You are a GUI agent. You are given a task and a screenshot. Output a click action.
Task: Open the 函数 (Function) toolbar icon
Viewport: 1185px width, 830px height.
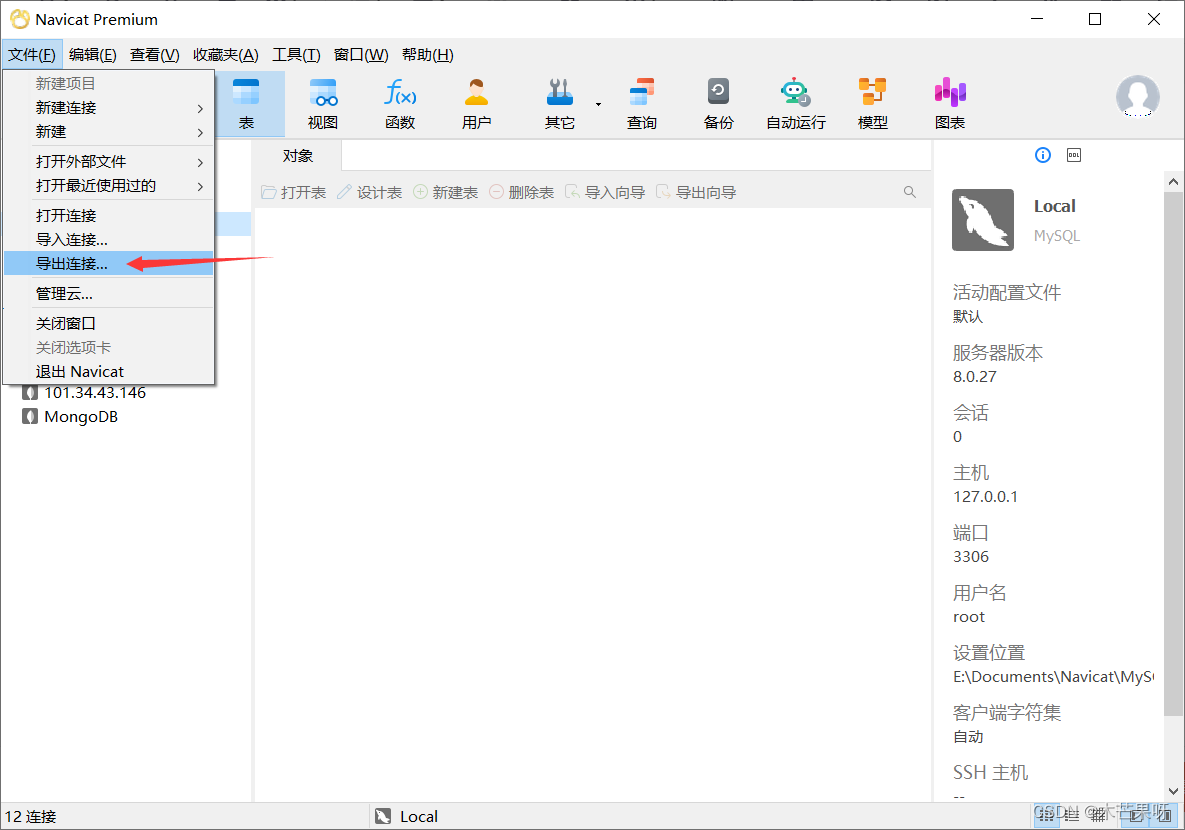point(400,104)
